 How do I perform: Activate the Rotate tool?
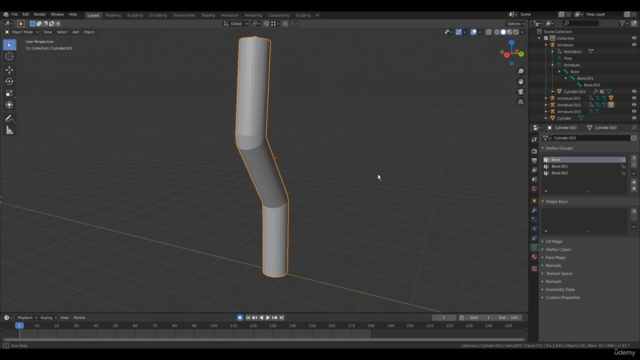[9, 82]
